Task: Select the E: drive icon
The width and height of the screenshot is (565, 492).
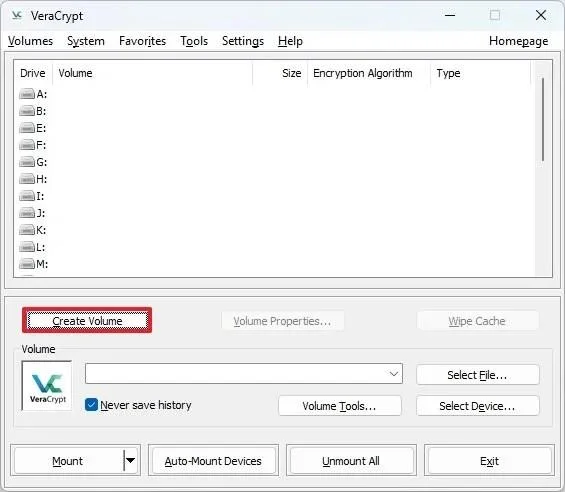Action: 27,128
